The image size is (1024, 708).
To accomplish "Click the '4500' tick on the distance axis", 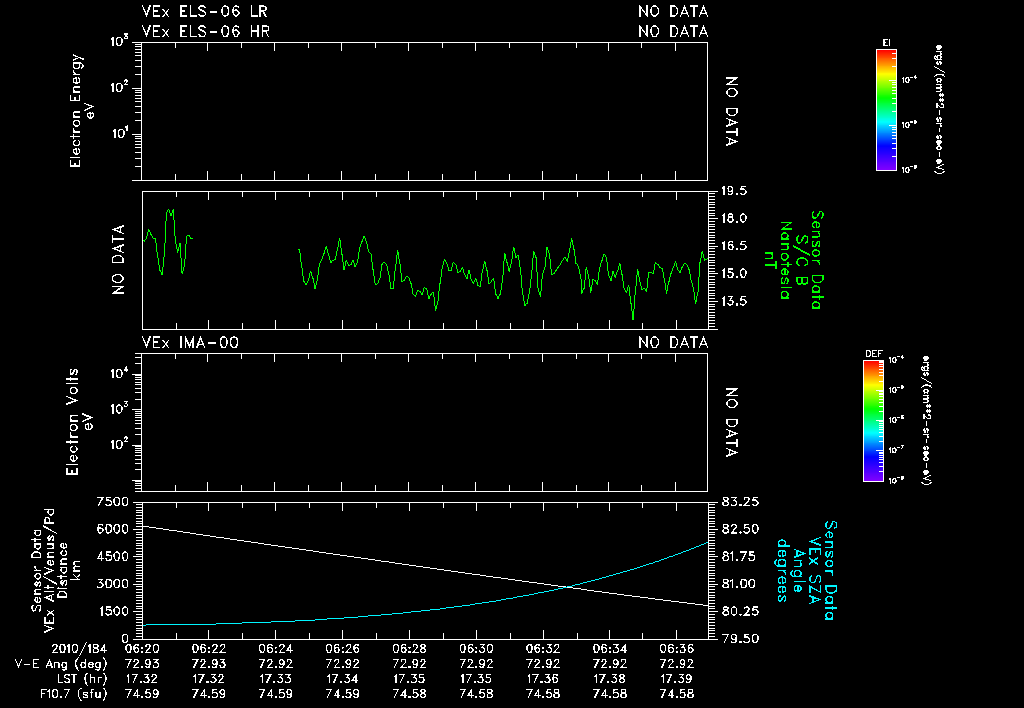I will (112, 556).
